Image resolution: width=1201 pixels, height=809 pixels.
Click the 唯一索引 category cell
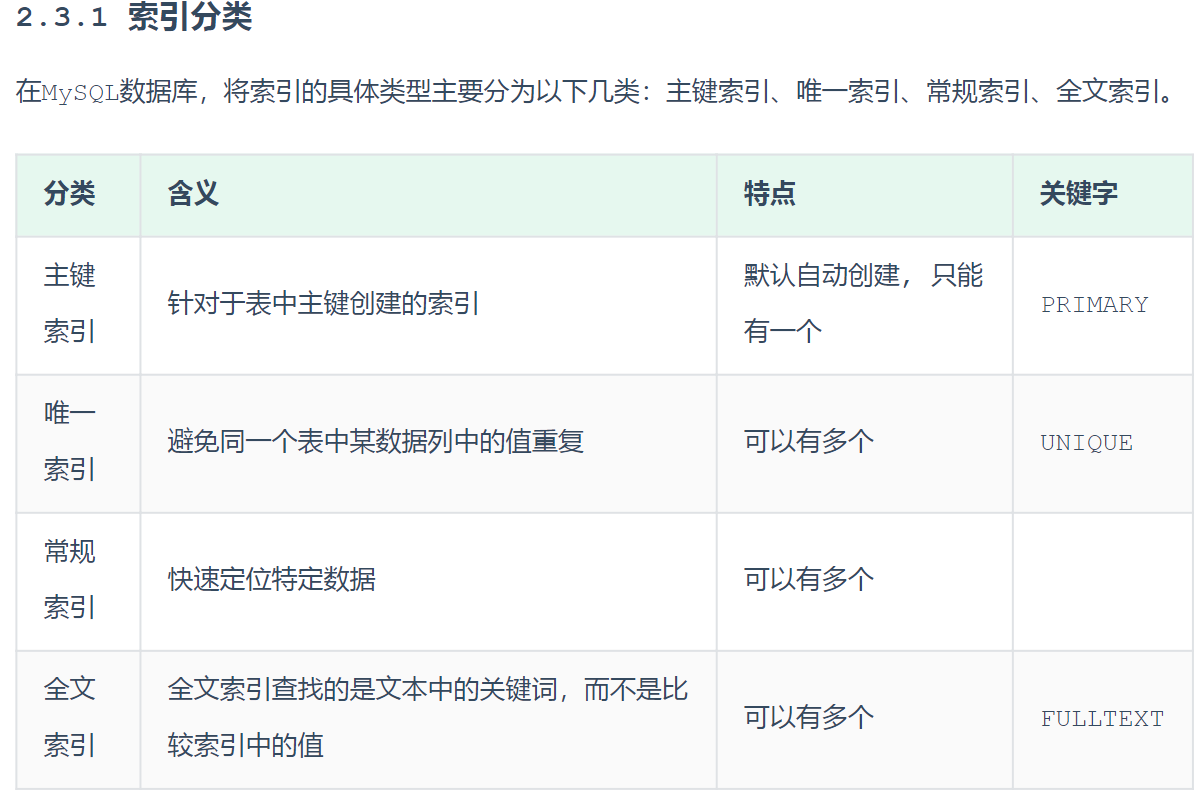point(70,441)
